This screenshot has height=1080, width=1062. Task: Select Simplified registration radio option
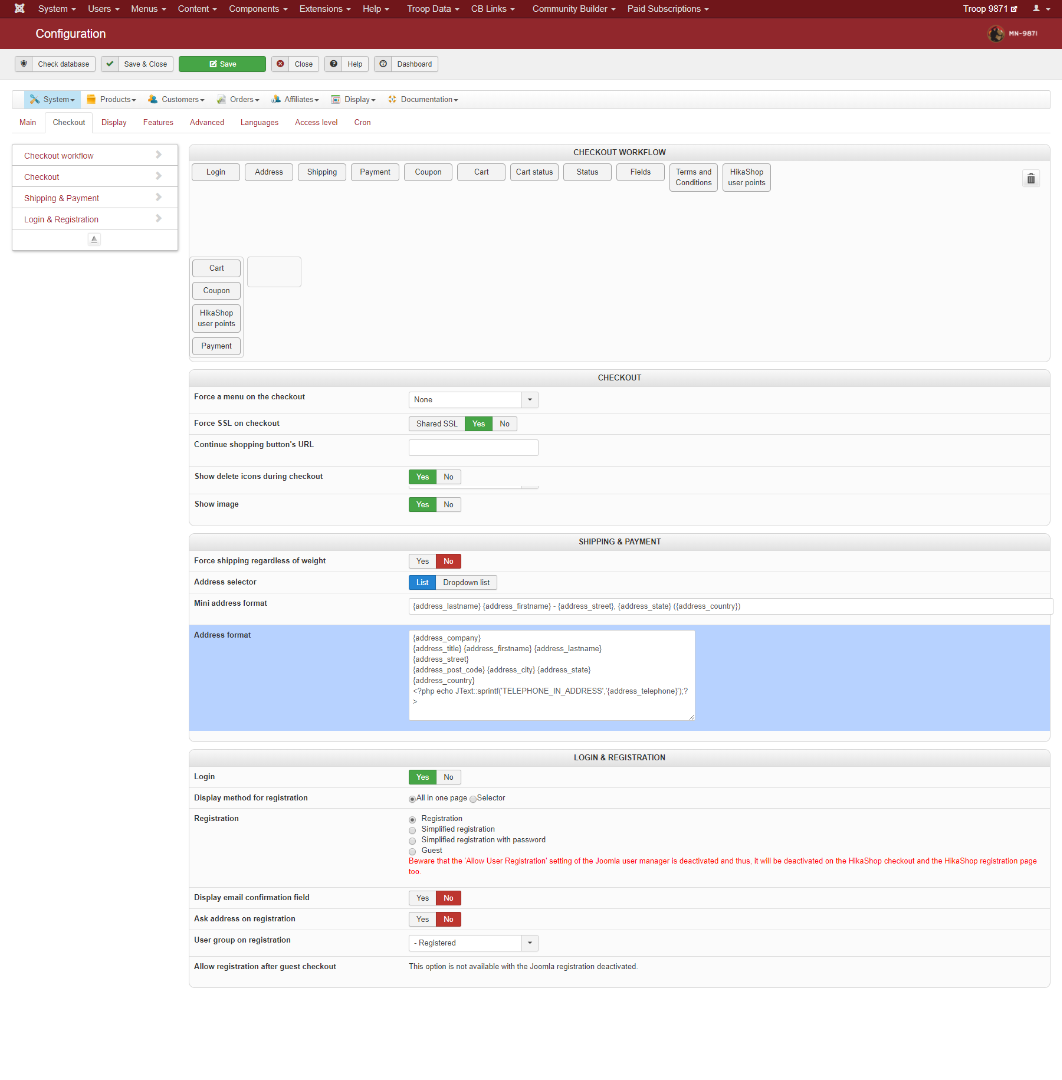(x=413, y=830)
